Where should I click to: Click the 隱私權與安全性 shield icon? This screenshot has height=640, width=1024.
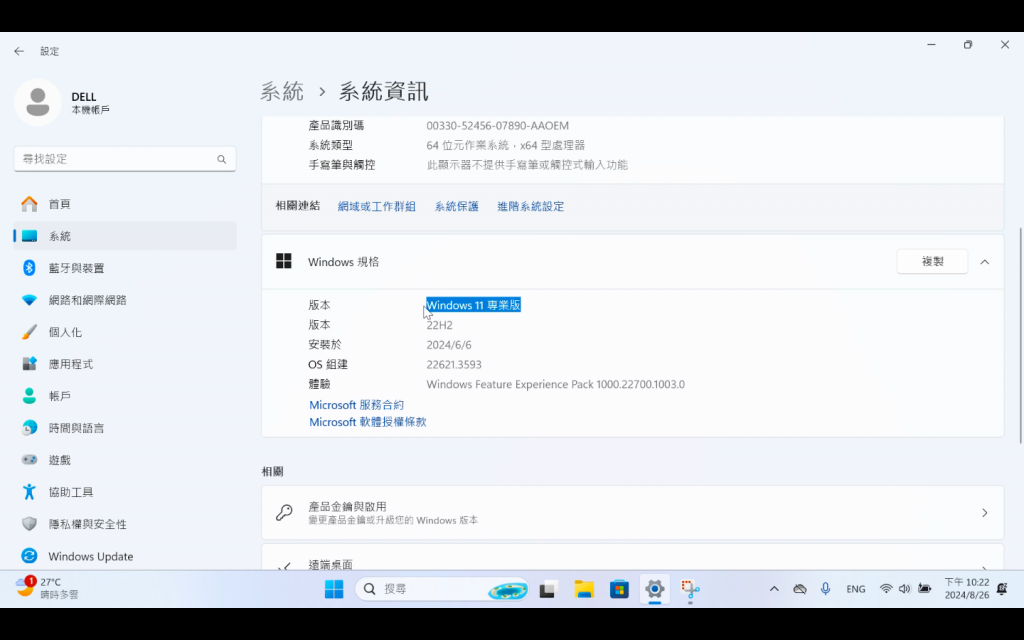pos(29,524)
